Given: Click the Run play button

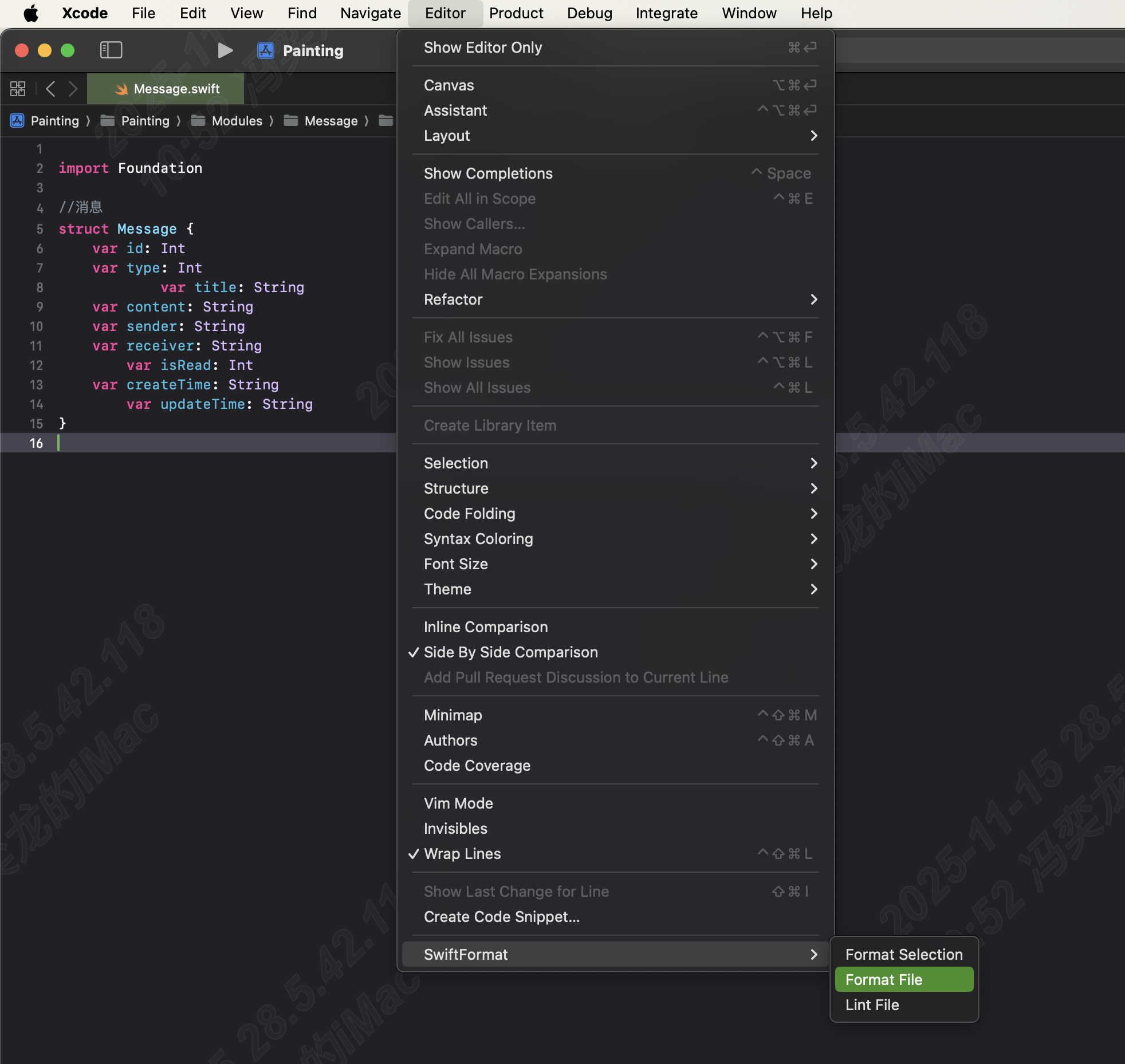Looking at the screenshot, I should [x=225, y=50].
